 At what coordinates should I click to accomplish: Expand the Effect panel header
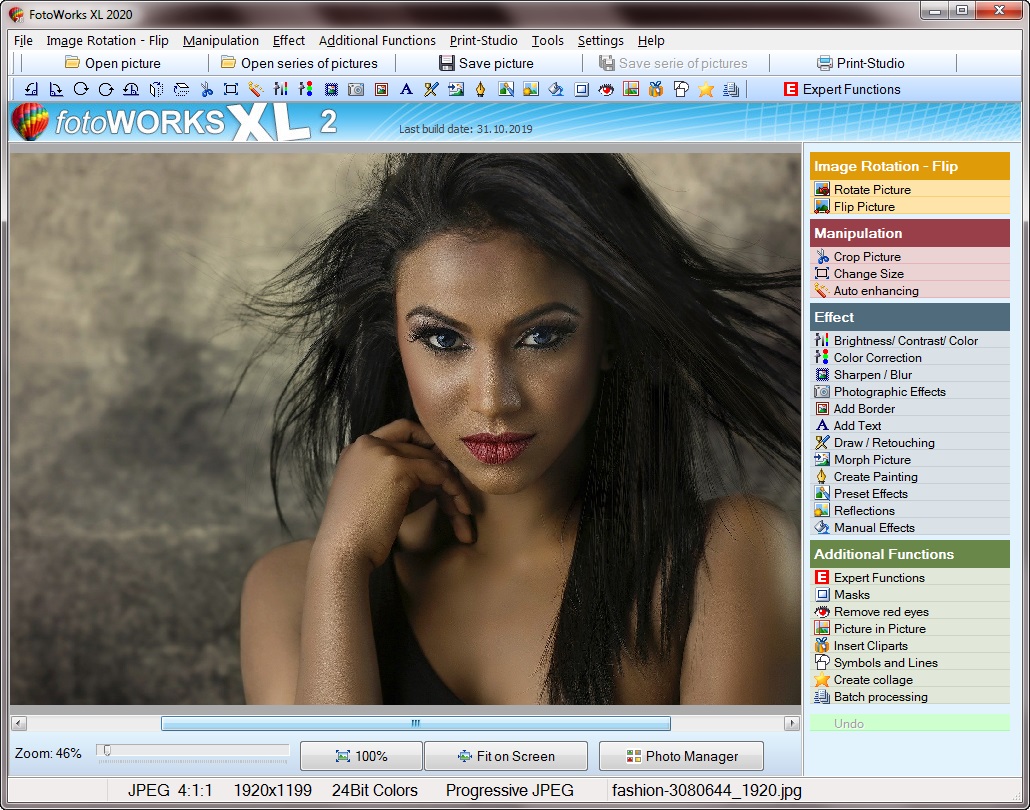(x=910, y=316)
